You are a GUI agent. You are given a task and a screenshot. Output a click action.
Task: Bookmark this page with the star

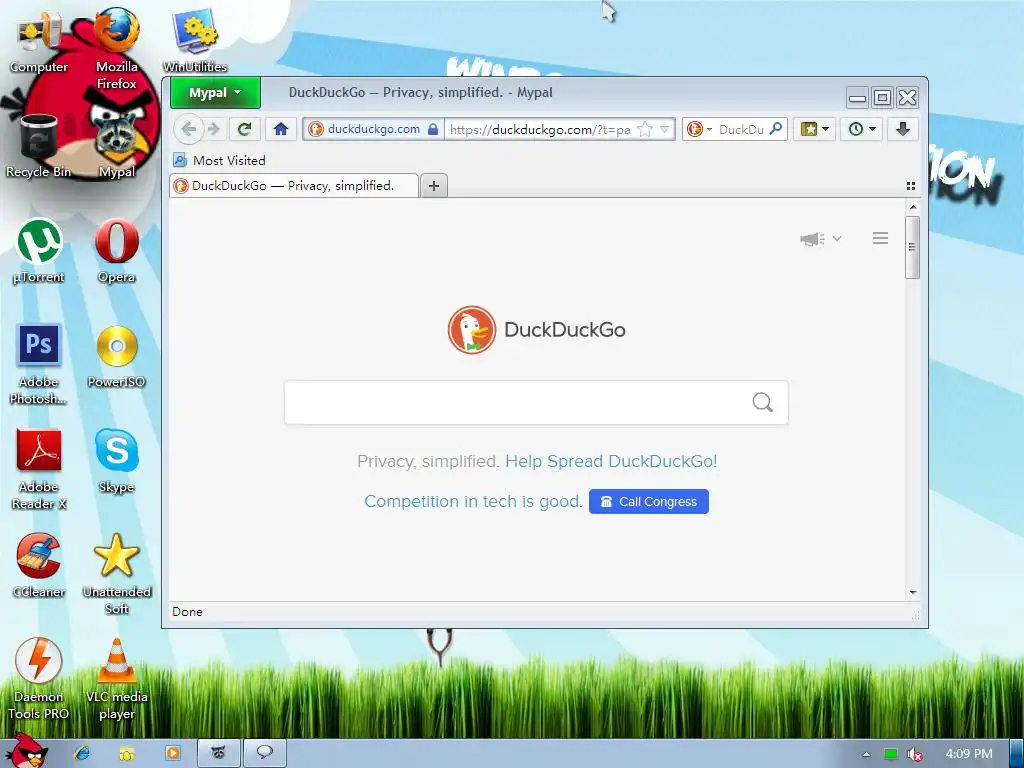coord(645,129)
